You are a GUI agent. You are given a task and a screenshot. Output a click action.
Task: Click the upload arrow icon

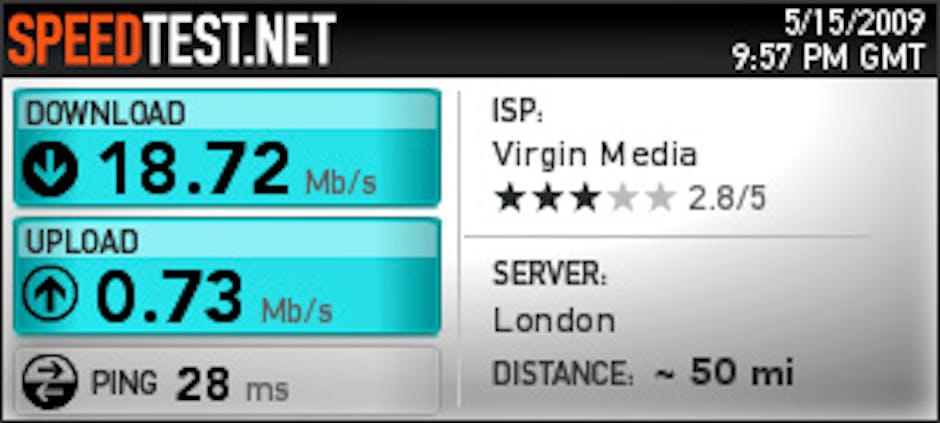click(50, 295)
